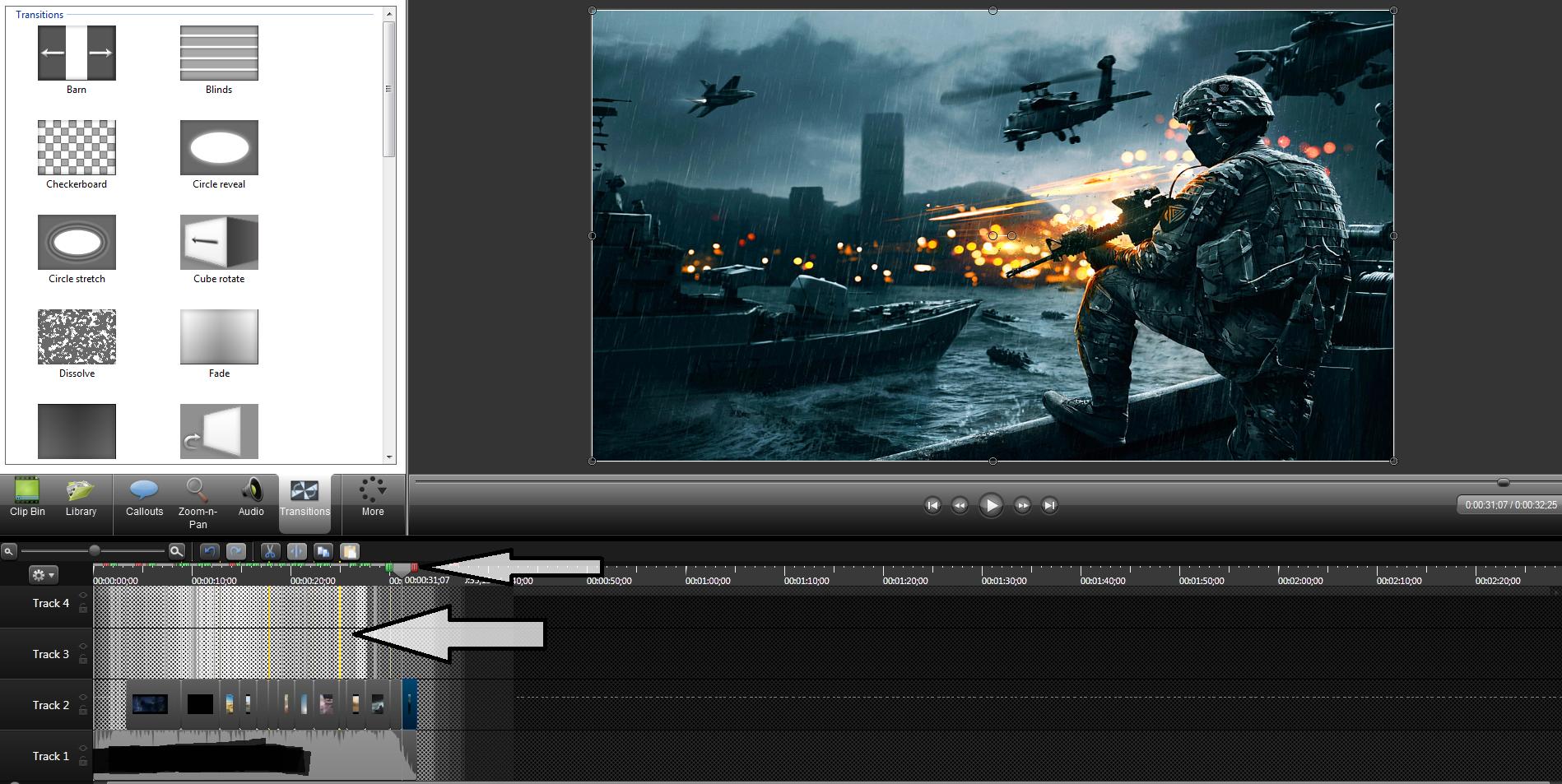Toggle visibility of Track 3
1562x784 pixels.
pos(83,647)
